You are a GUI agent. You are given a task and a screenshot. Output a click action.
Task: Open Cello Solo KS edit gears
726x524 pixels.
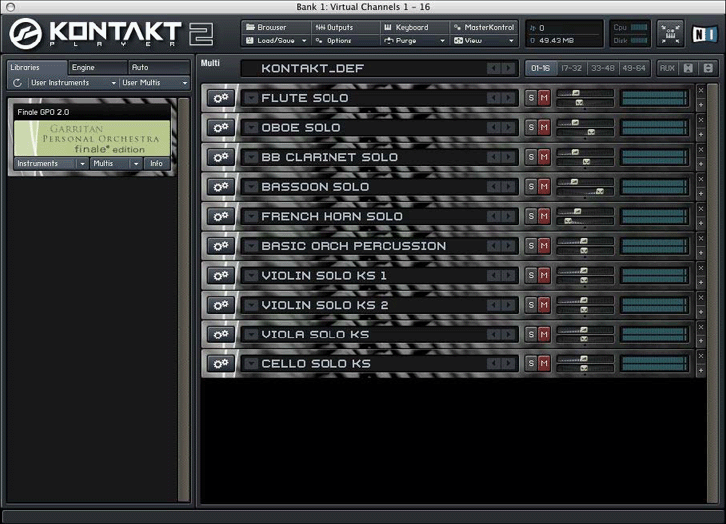pos(220,364)
